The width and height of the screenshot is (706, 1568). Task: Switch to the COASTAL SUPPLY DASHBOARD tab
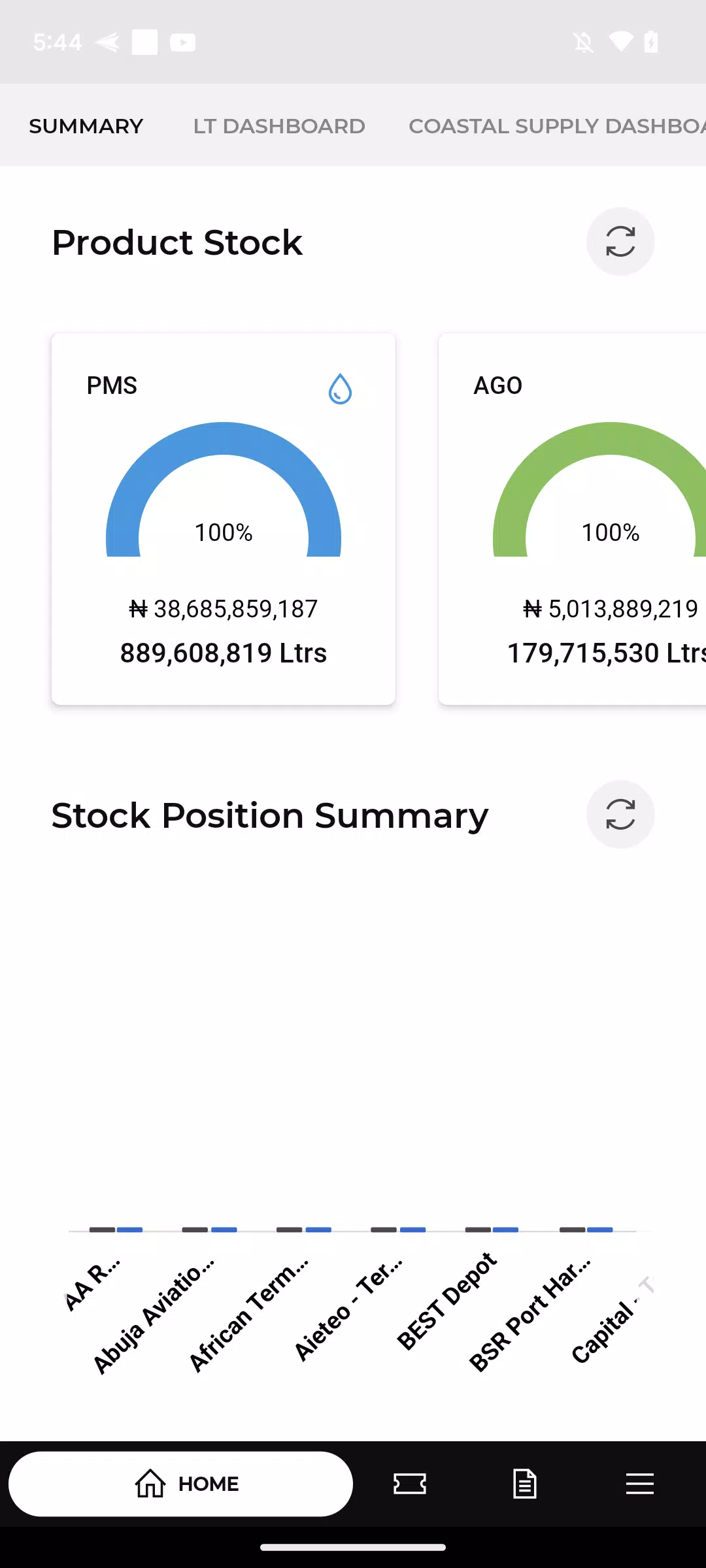[557, 126]
